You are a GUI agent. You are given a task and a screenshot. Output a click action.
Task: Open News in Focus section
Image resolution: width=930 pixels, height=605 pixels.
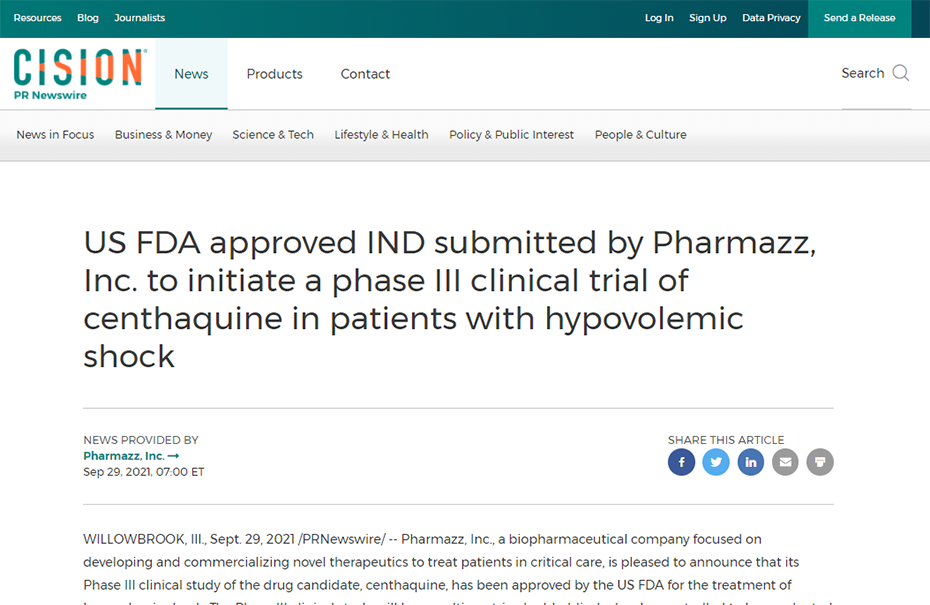pyautogui.click(x=55, y=135)
